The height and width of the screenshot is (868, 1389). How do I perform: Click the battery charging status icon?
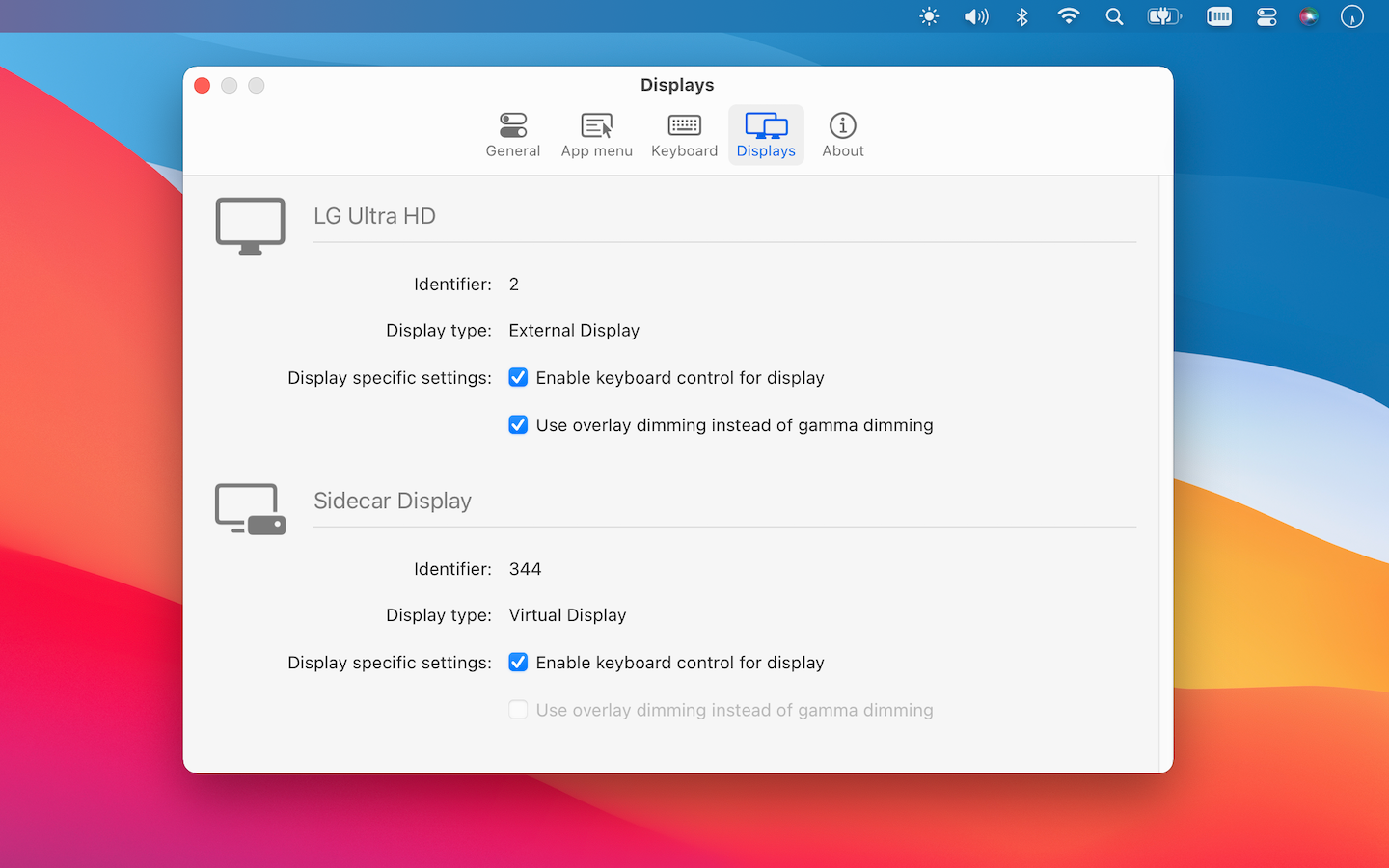coord(1163,16)
